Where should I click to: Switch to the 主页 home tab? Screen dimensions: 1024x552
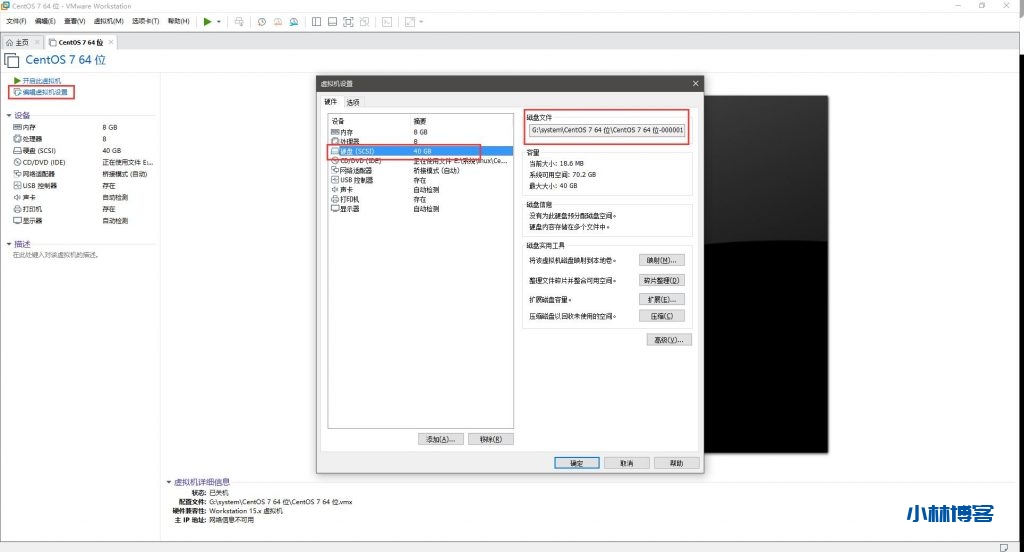(x=22, y=42)
